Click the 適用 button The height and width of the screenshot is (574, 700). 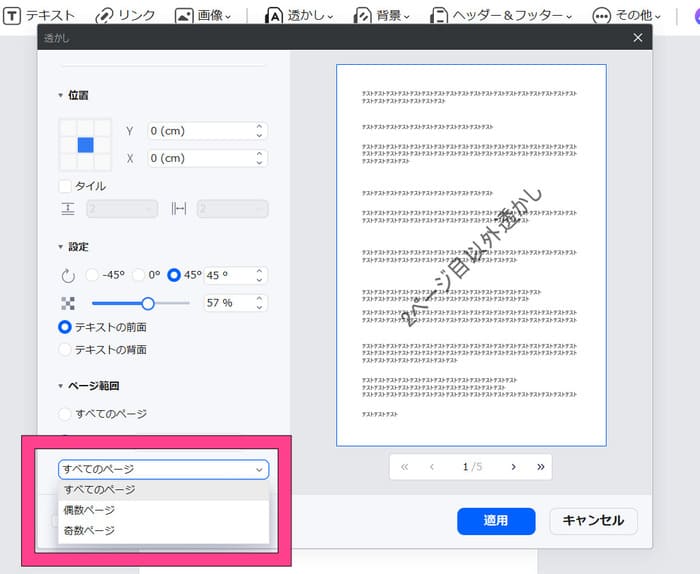(x=496, y=521)
